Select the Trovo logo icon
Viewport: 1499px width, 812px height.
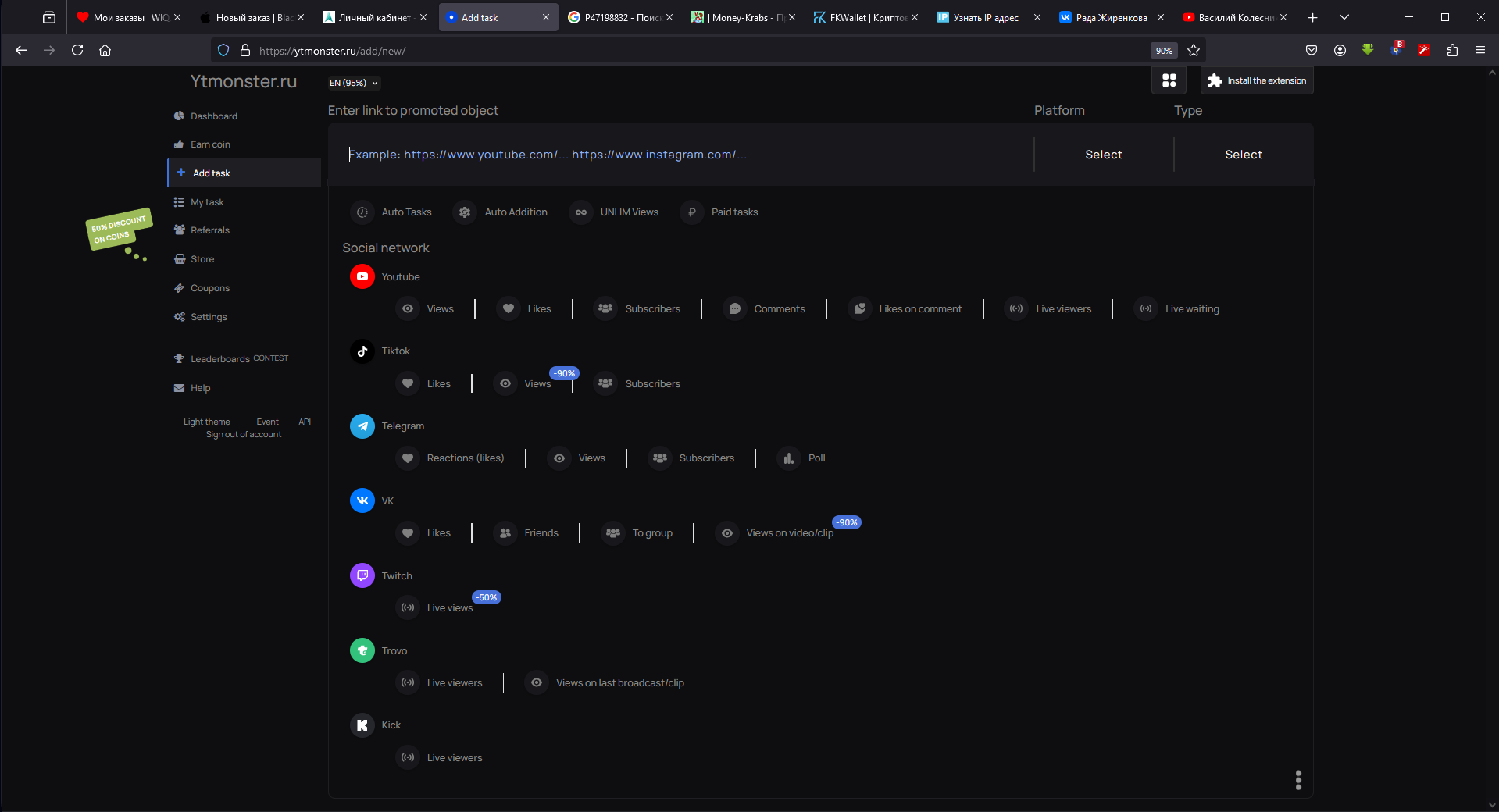click(362, 650)
